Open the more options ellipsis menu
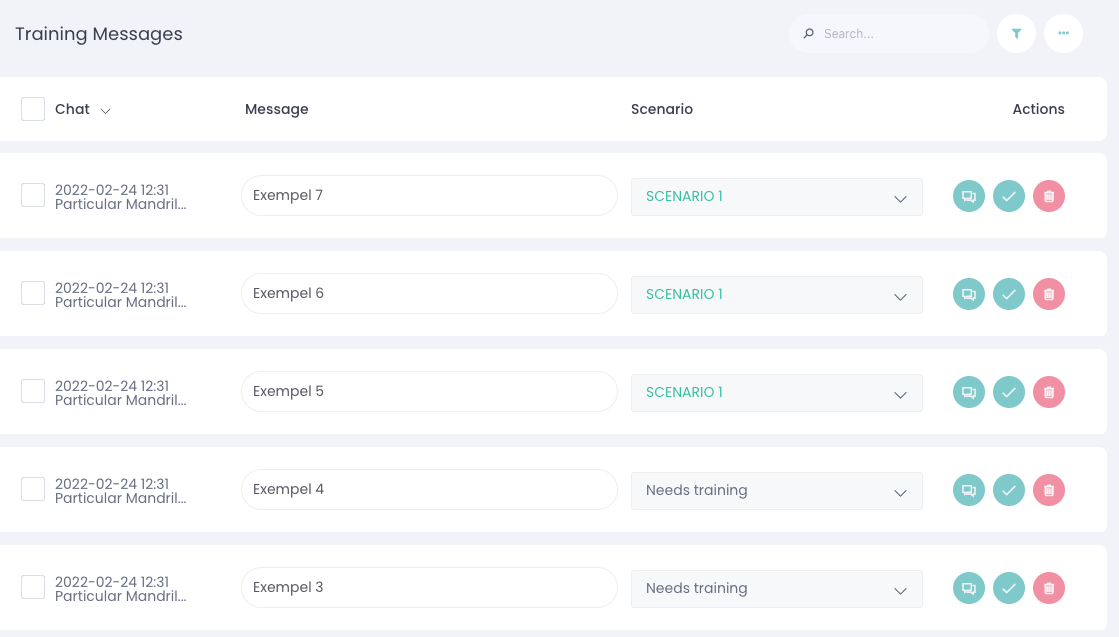Viewport: 1119px width, 637px height. click(1063, 34)
